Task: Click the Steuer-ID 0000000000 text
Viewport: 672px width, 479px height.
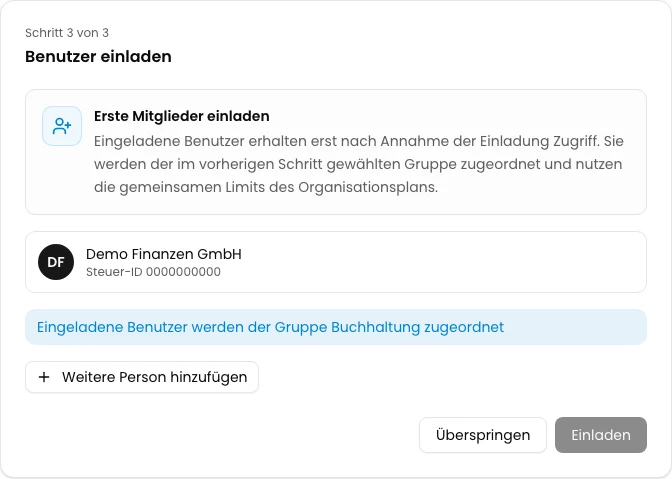Action: (153, 272)
